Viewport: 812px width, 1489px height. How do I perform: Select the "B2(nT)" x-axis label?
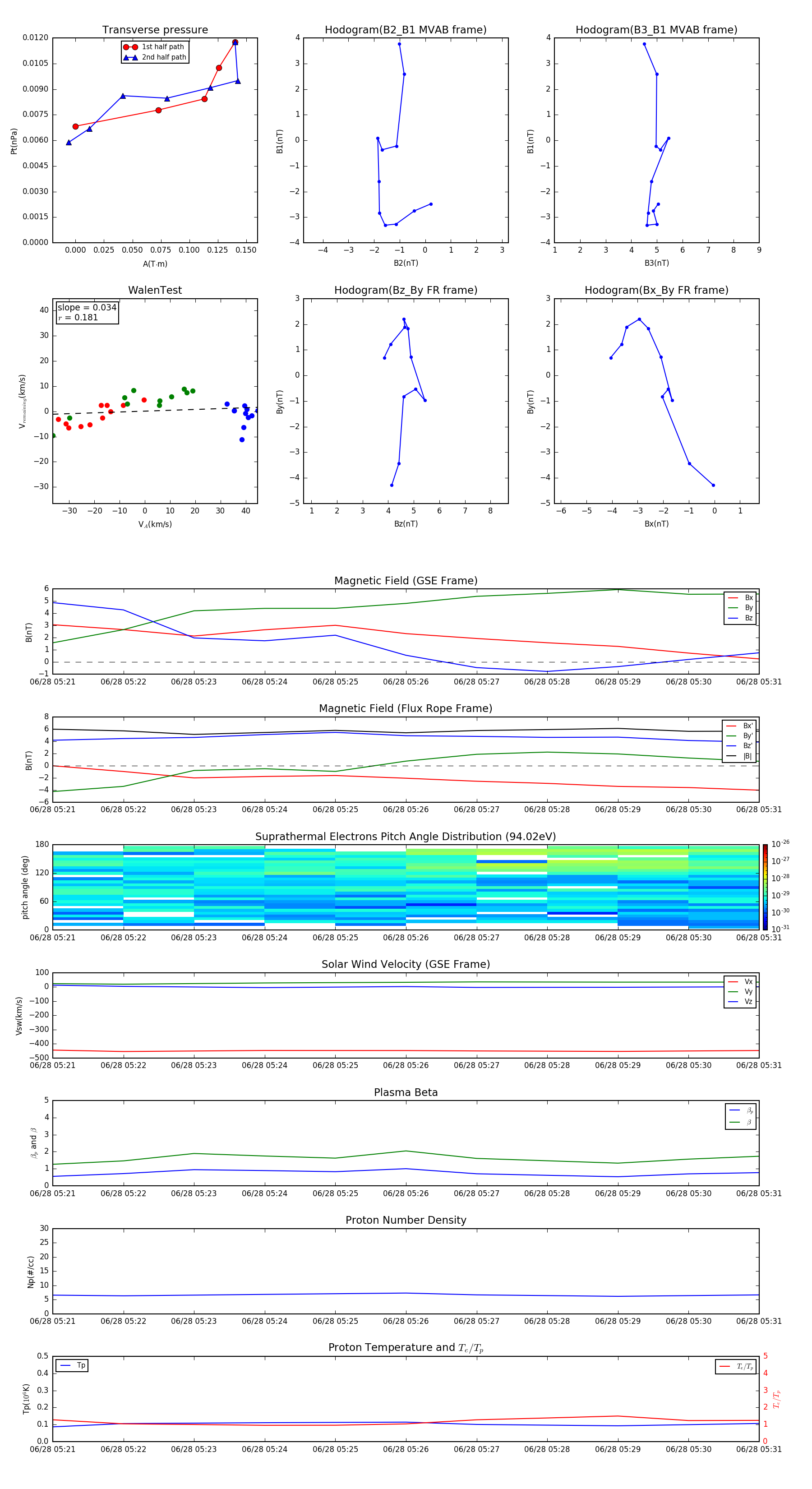tap(406, 264)
